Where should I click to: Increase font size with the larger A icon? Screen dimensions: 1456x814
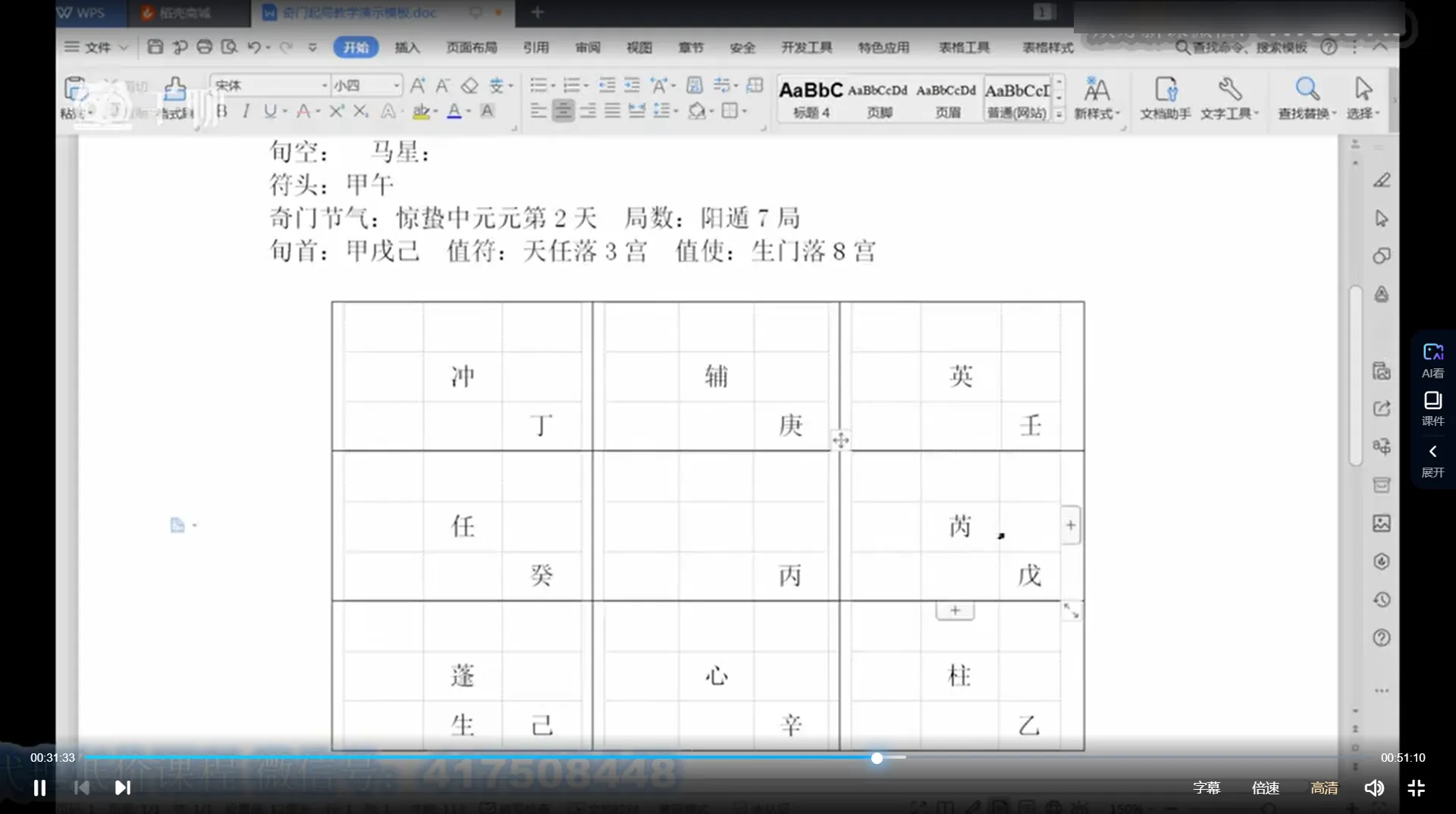click(417, 86)
